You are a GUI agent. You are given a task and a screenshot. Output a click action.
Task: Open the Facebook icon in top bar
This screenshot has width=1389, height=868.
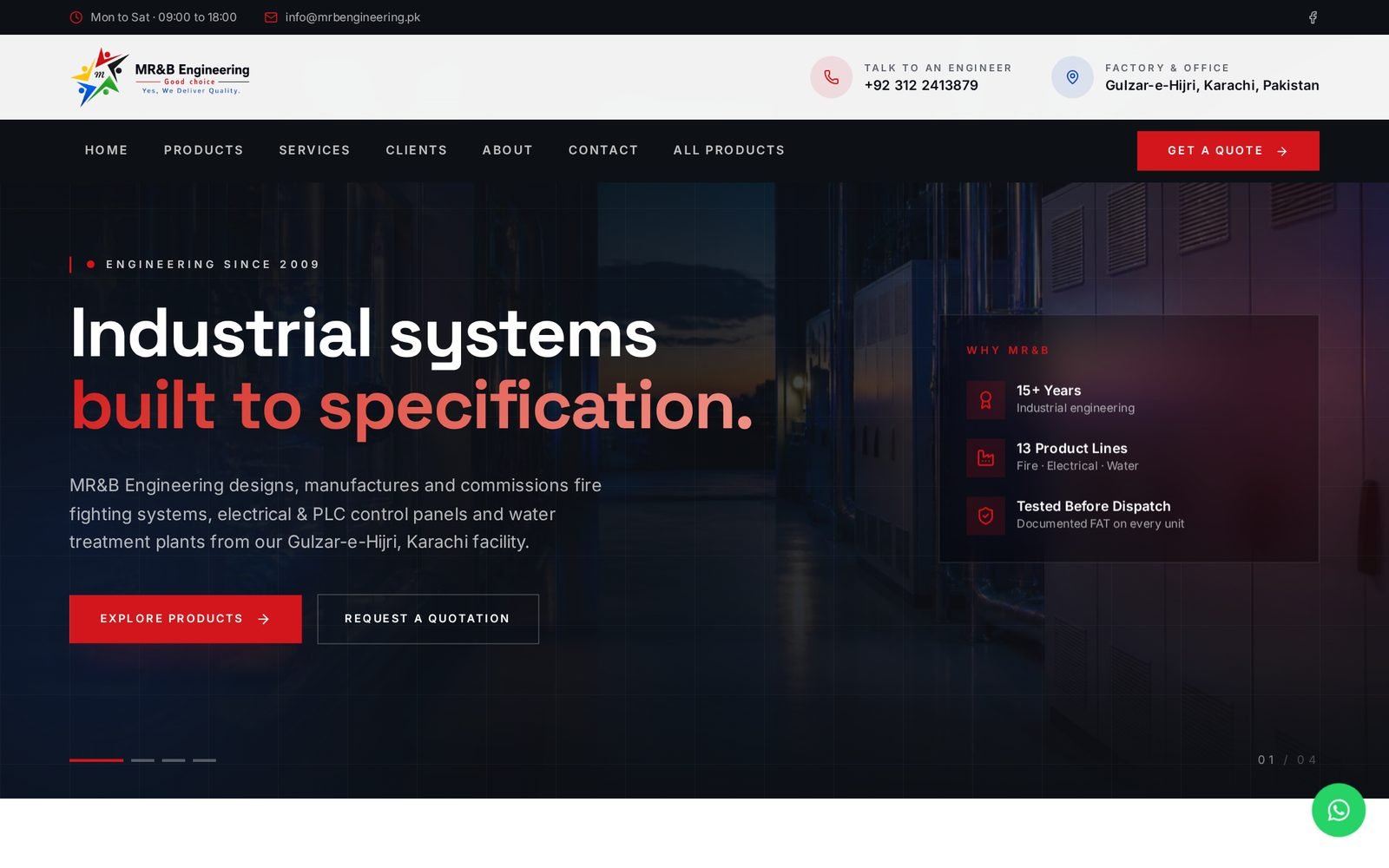tap(1313, 17)
